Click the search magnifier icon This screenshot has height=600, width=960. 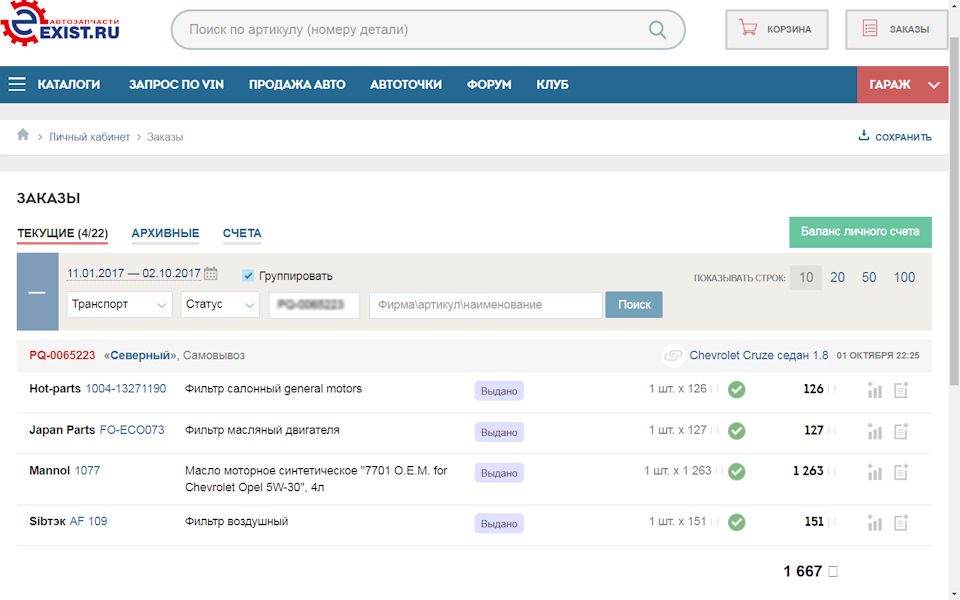click(x=657, y=29)
